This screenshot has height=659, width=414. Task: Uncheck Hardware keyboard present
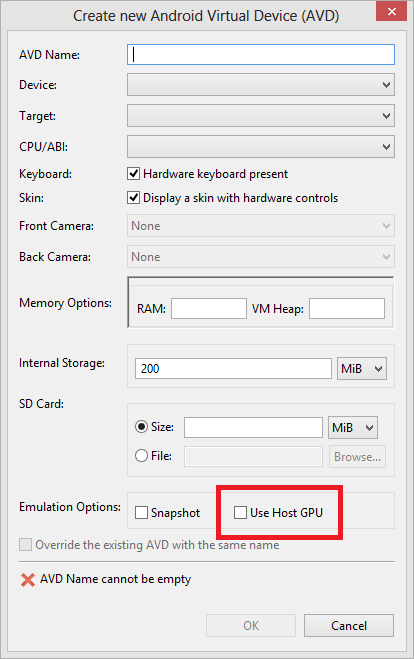pyautogui.click(x=134, y=174)
